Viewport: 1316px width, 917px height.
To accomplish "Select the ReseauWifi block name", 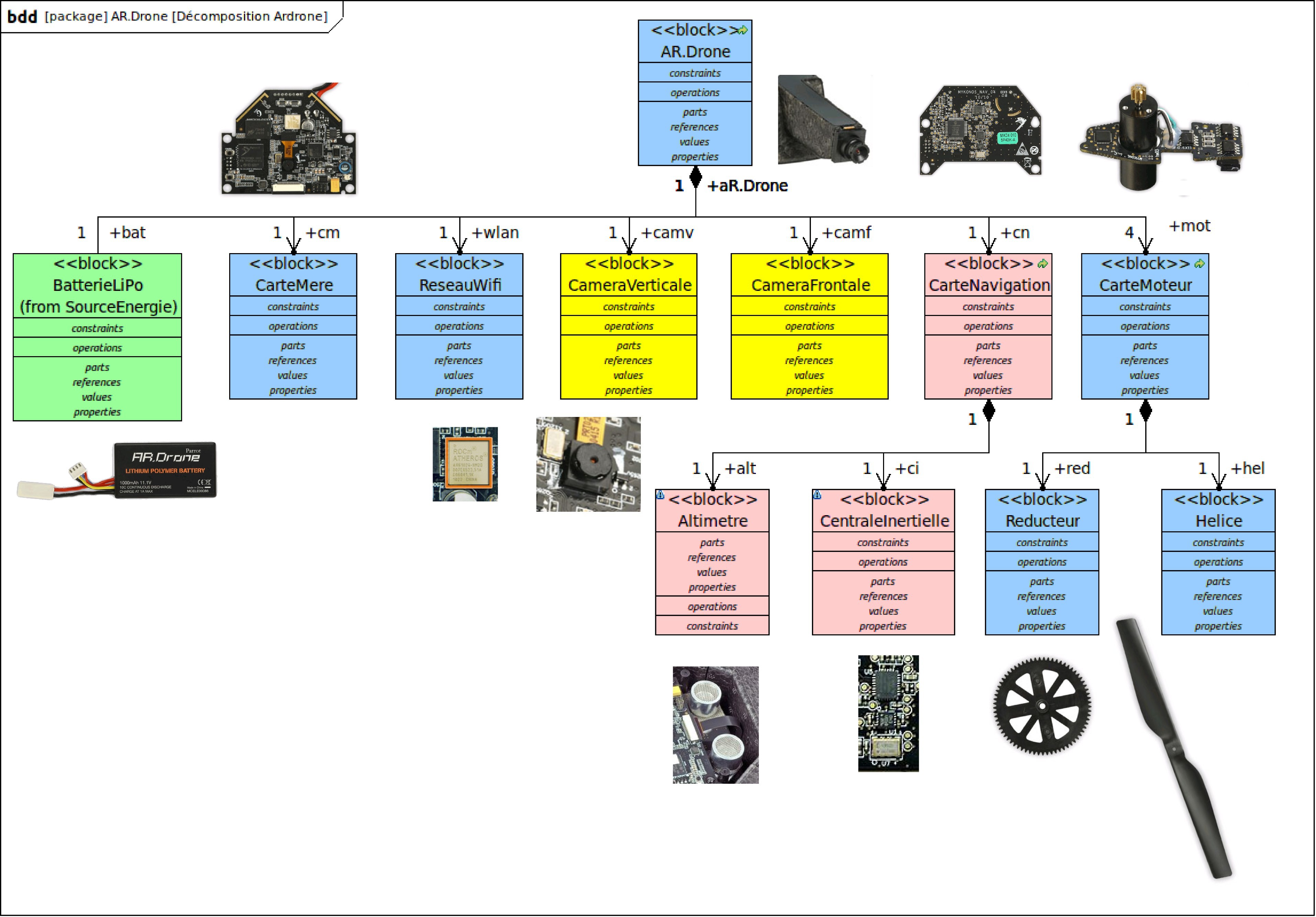I will point(460,285).
